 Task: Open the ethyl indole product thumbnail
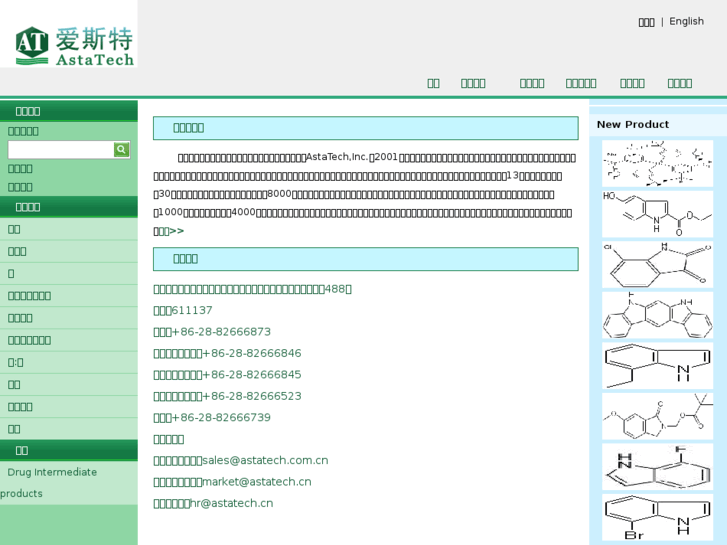tap(657, 365)
